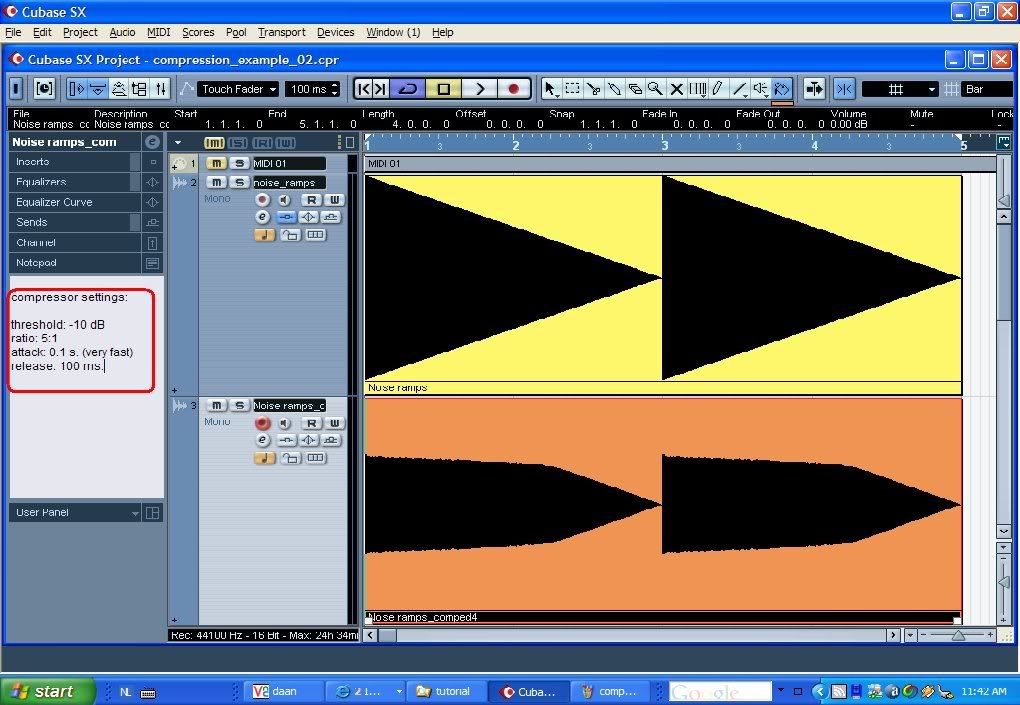The width and height of the screenshot is (1020, 705).
Task: Open the snap grid type dropdown
Action: click(900, 89)
